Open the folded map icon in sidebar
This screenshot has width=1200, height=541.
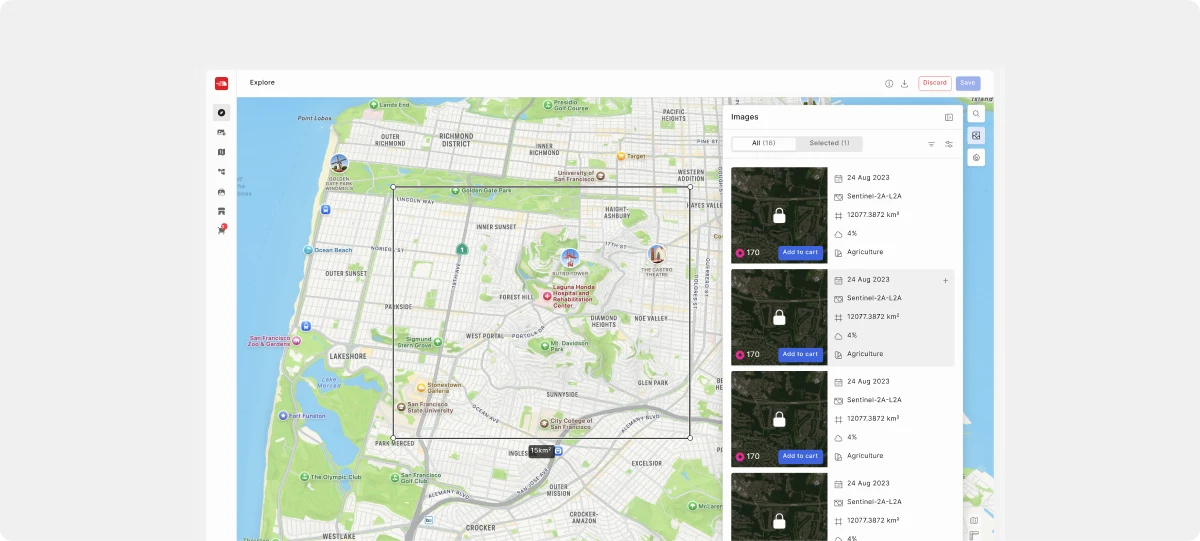pos(221,152)
